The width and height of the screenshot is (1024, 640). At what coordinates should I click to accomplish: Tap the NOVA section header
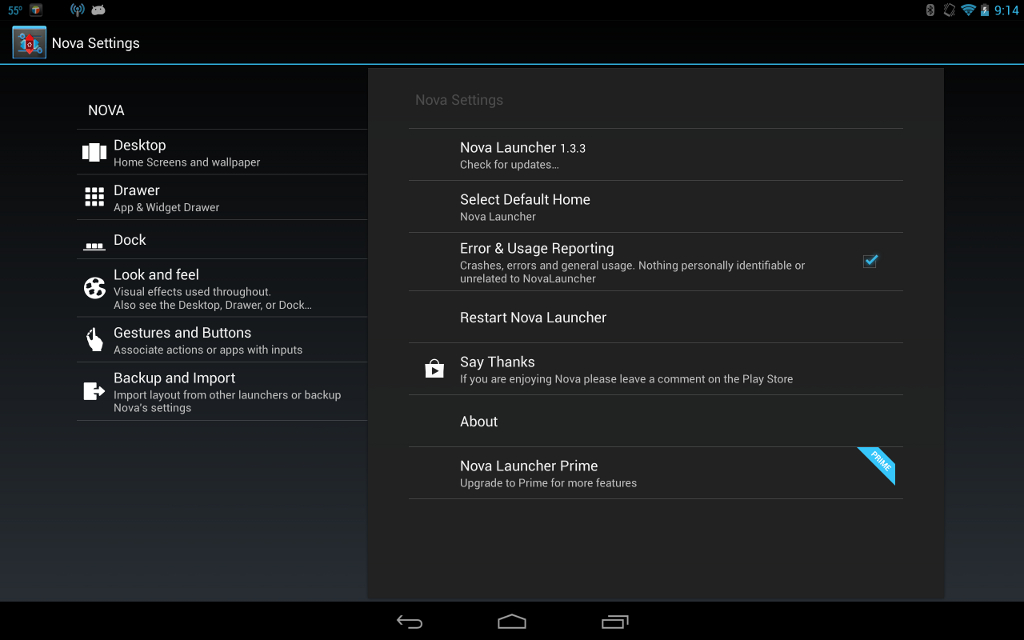coord(106,110)
